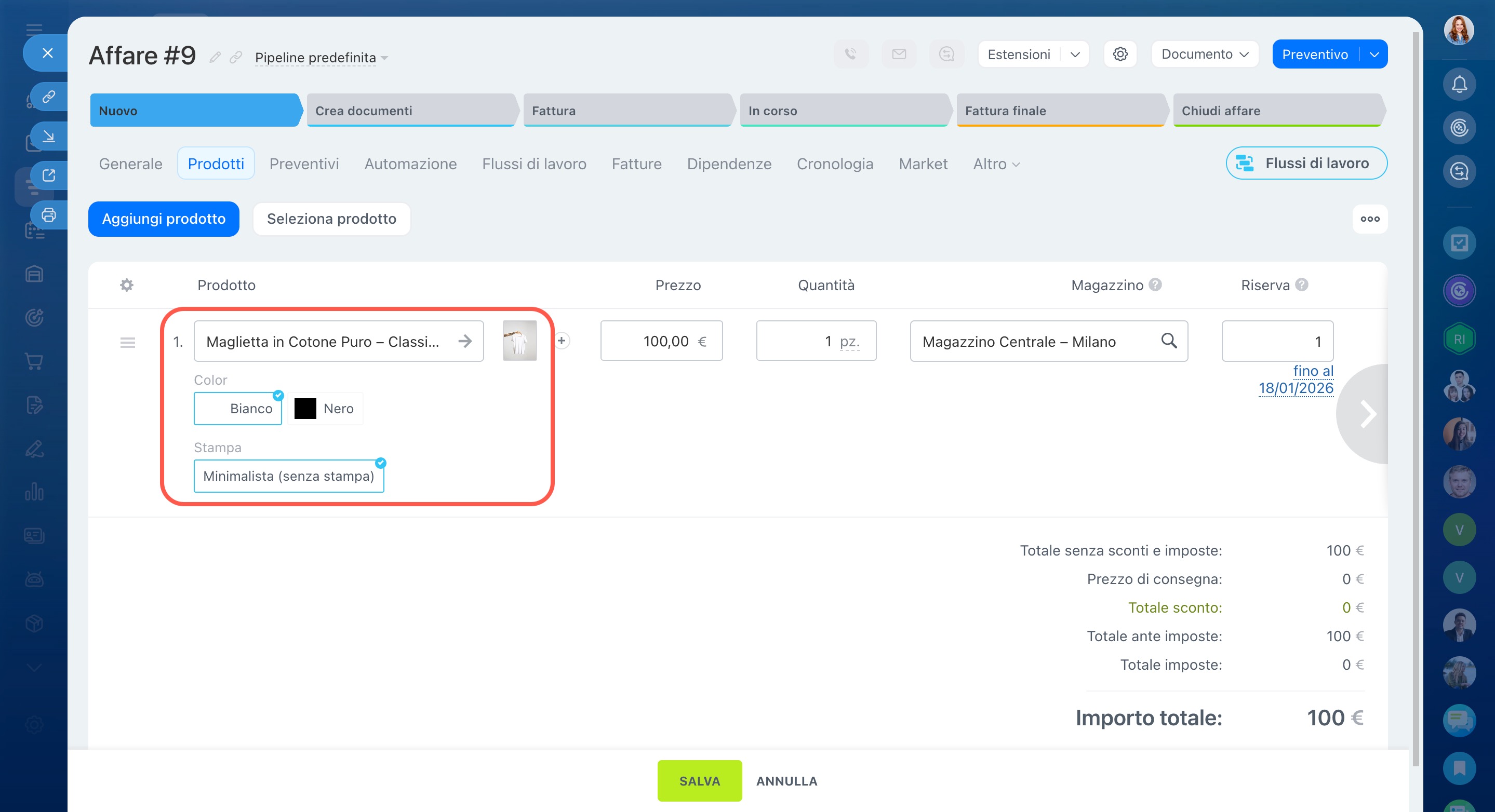
Task: Open the Documento dropdown menu
Action: (x=1204, y=54)
